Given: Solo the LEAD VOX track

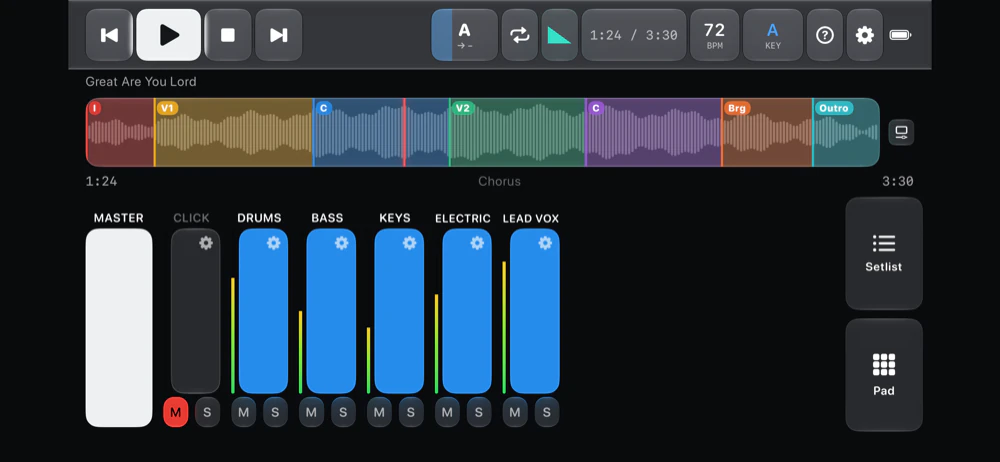Looking at the screenshot, I should pyautogui.click(x=547, y=412).
